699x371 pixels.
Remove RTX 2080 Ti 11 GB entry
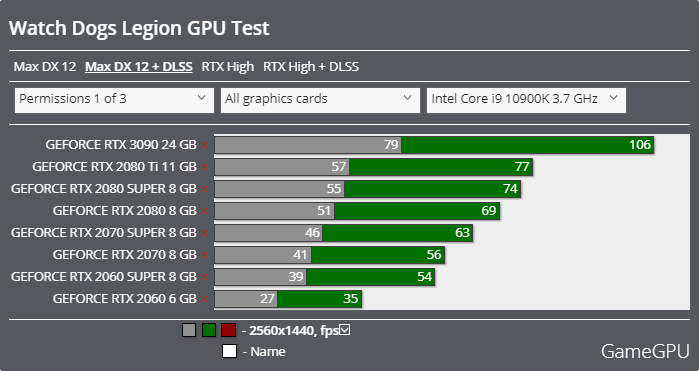pyautogui.click(x=204, y=167)
